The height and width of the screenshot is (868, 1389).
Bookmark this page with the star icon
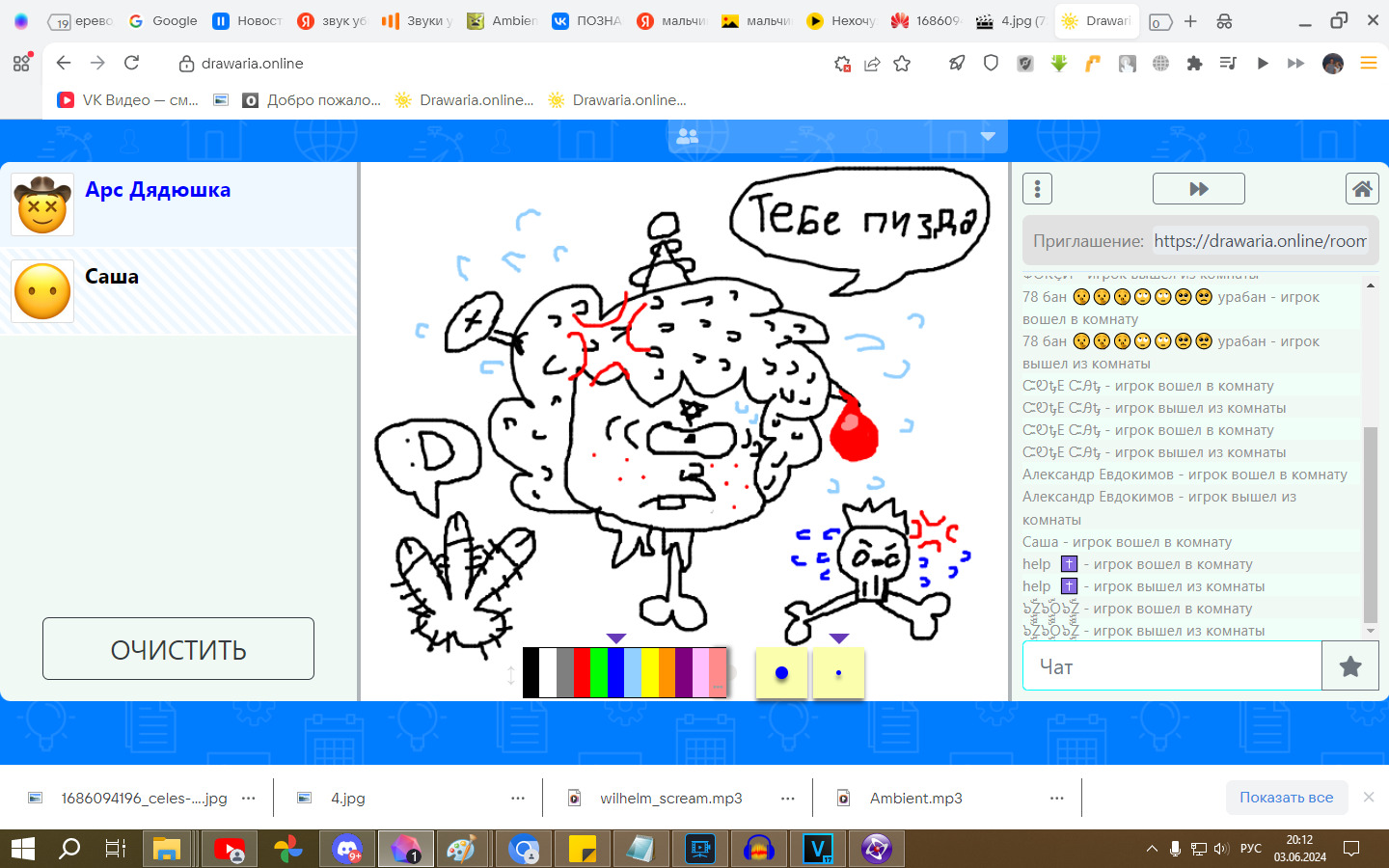coord(902,64)
